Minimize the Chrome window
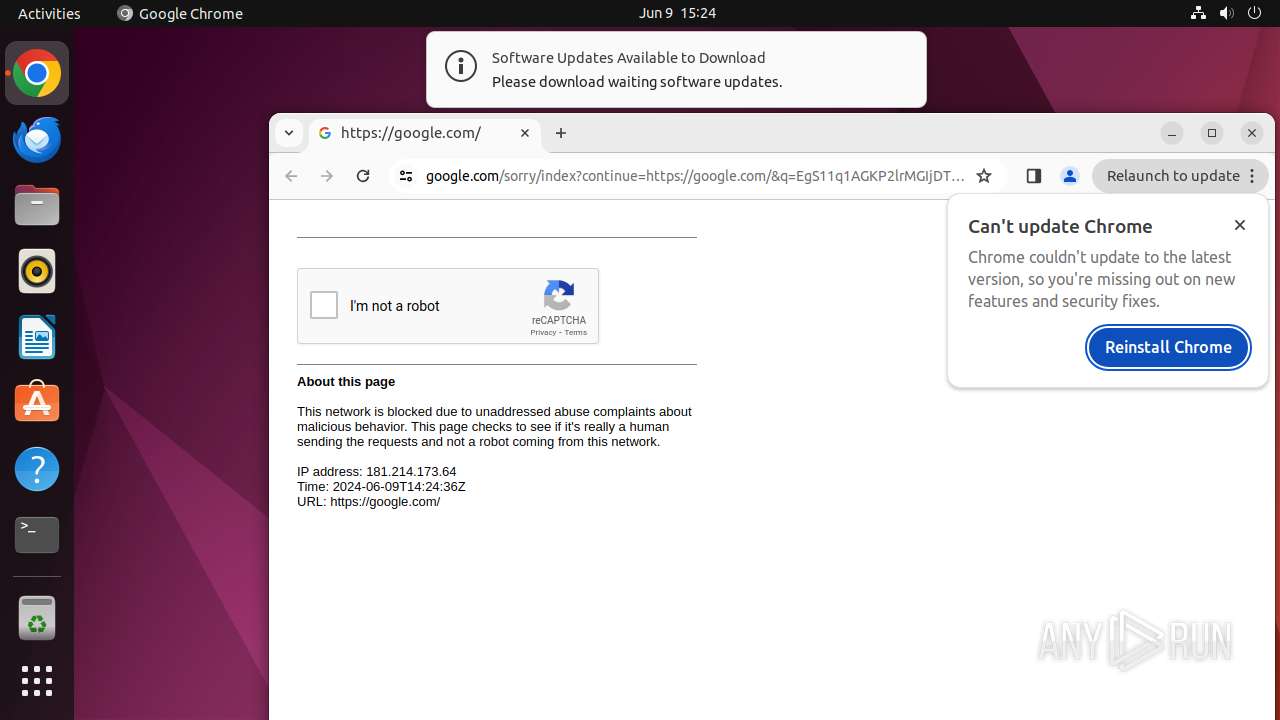The width and height of the screenshot is (1280, 720). (1172, 133)
